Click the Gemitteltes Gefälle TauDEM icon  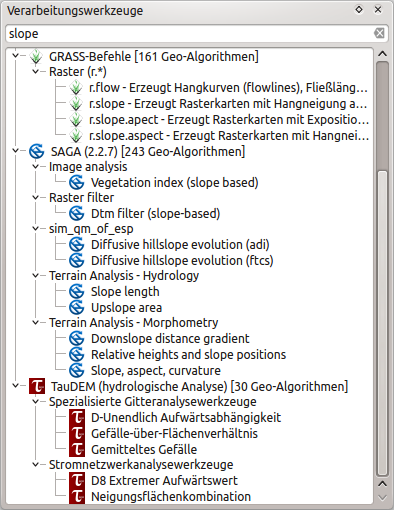pos(77,449)
